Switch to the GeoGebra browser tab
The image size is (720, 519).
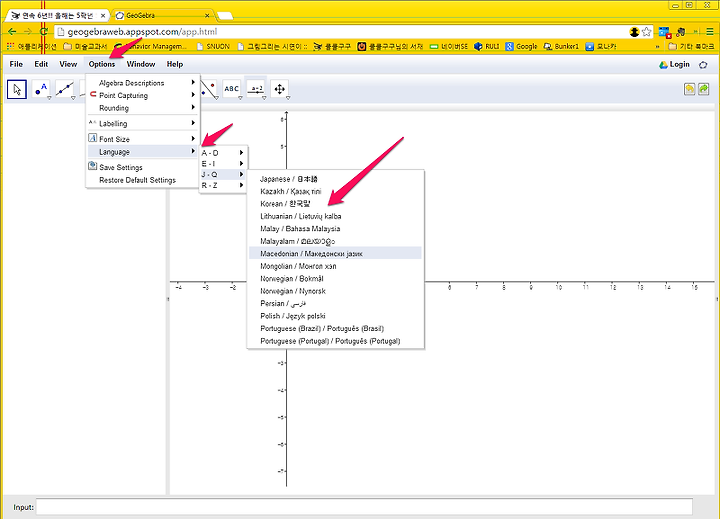[161, 16]
